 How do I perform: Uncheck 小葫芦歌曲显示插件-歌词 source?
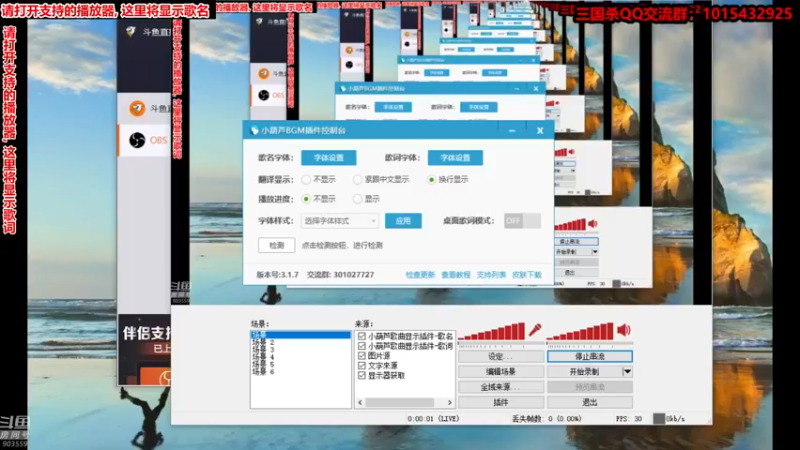[x=362, y=346]
